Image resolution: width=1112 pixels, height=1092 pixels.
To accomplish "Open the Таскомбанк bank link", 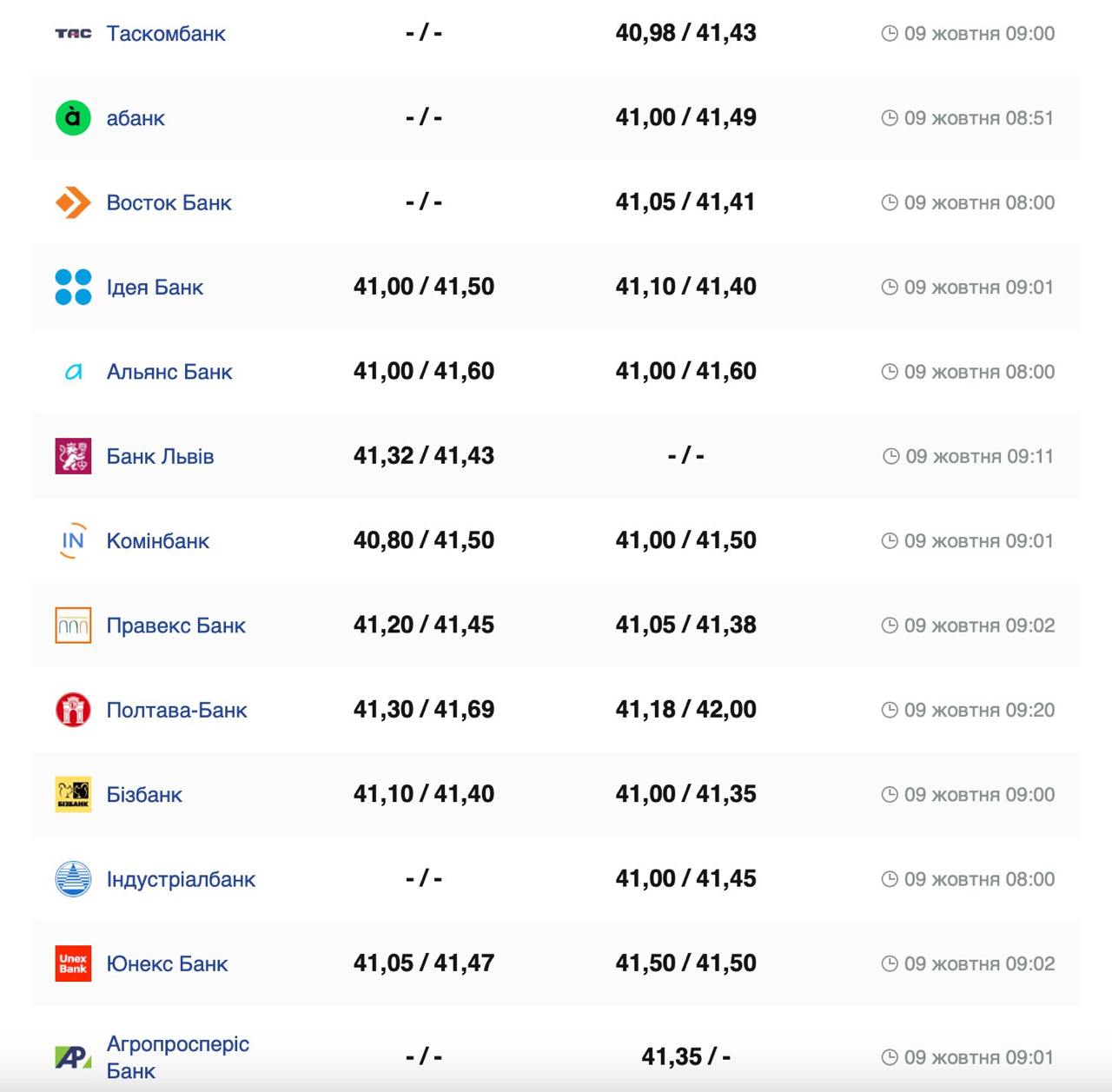I will pos(166,34).
